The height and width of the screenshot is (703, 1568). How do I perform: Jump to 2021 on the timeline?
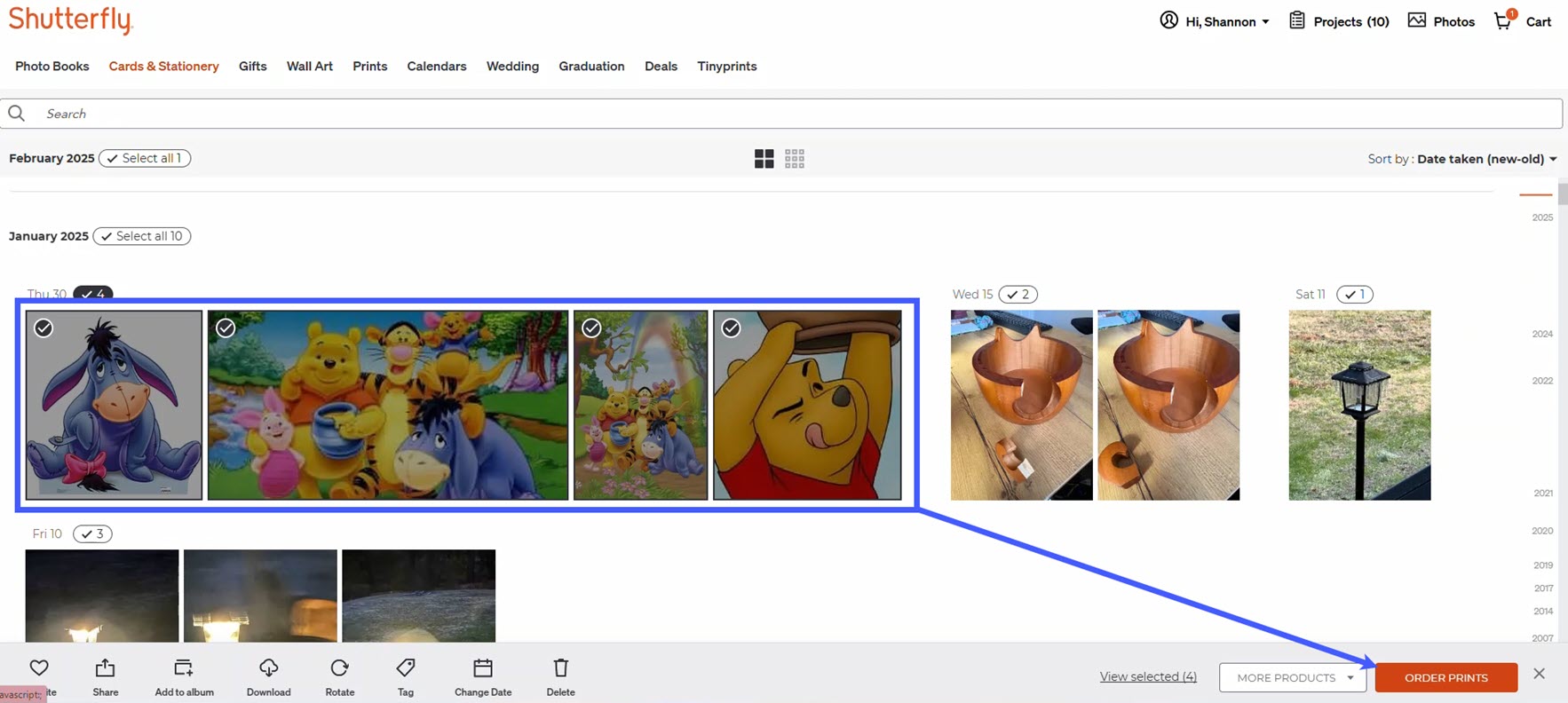1543,493
